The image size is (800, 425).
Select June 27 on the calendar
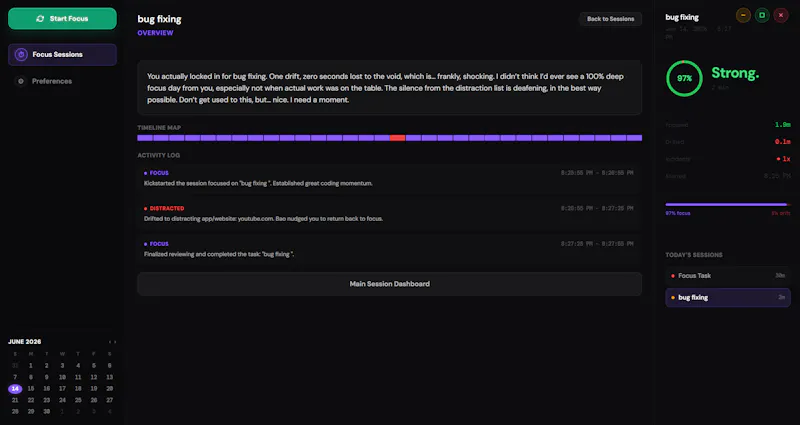pyautogui.click(x=109, y=400)
